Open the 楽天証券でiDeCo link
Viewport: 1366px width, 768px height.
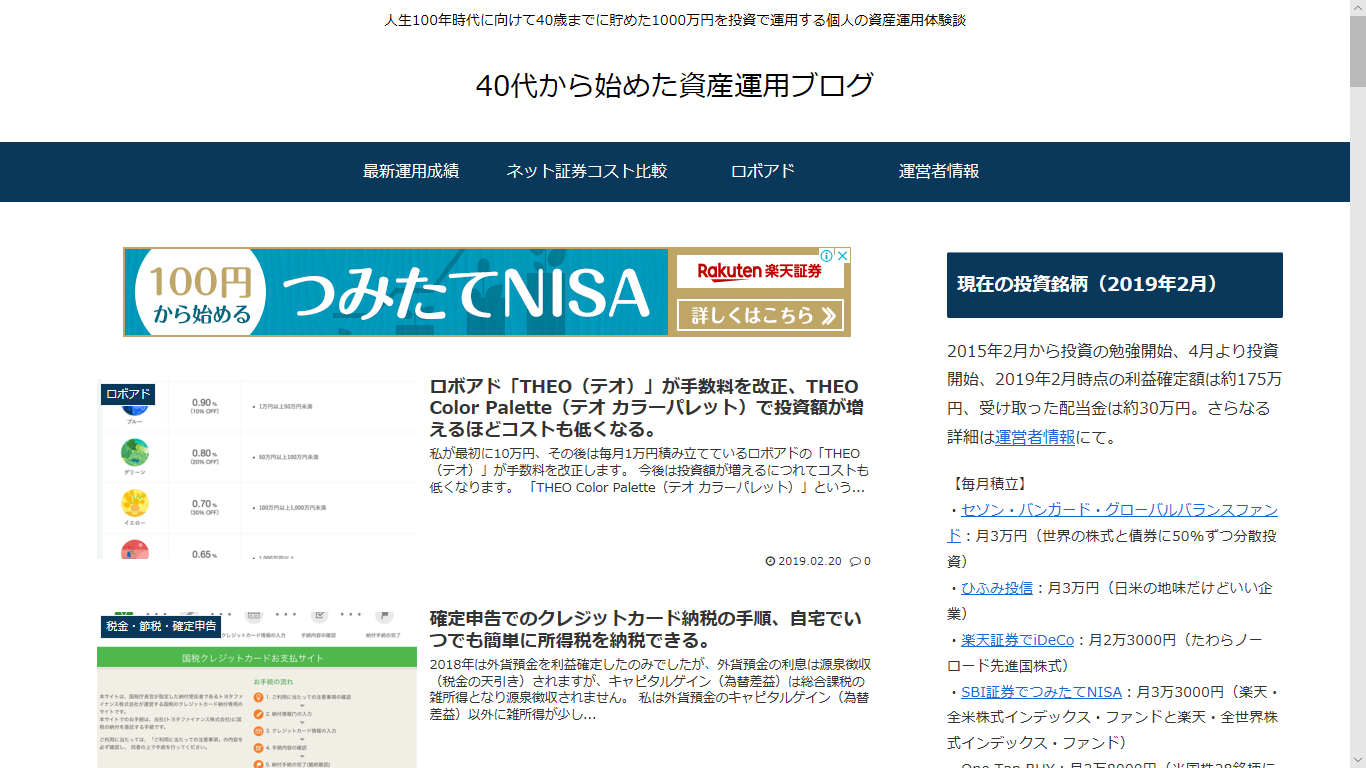coord(1018,640)
